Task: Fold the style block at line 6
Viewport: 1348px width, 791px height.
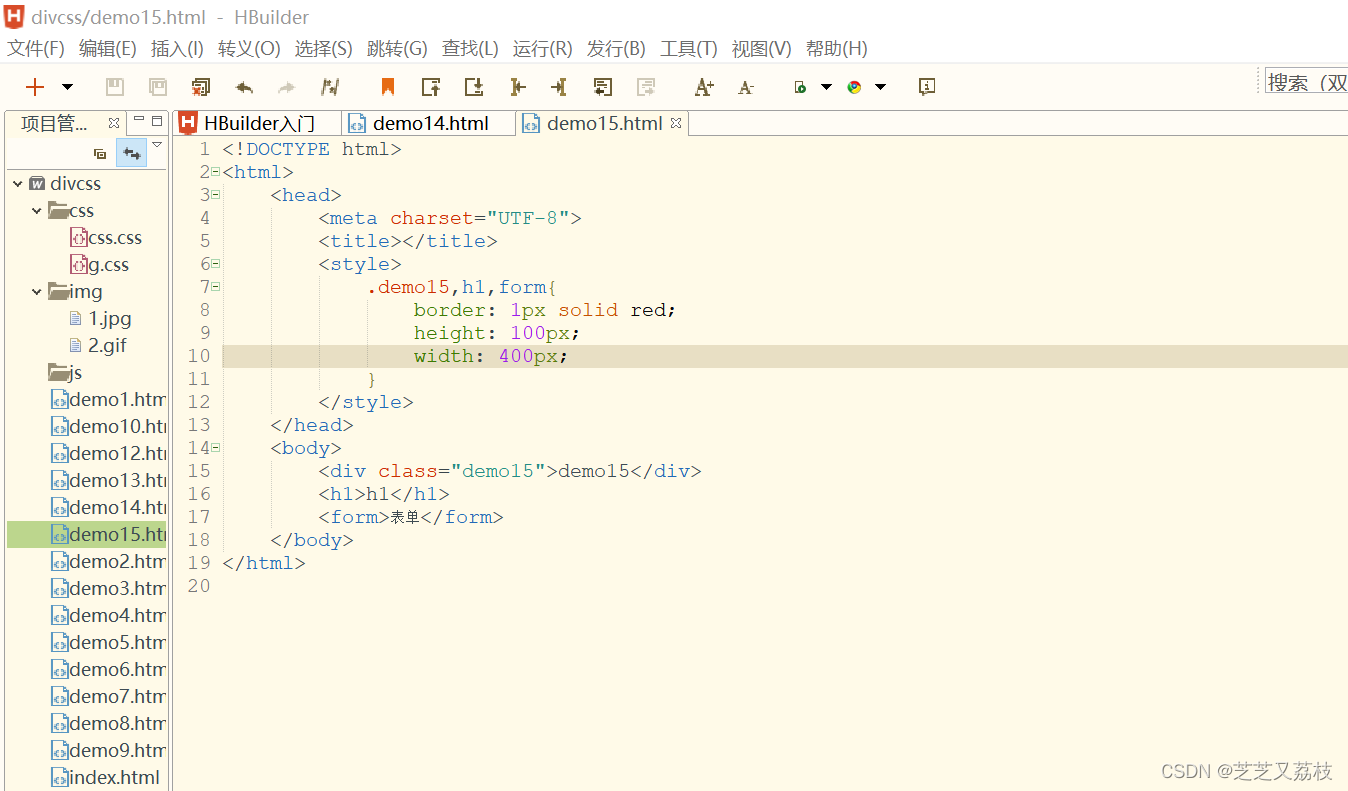Action: tap(215, 264)
